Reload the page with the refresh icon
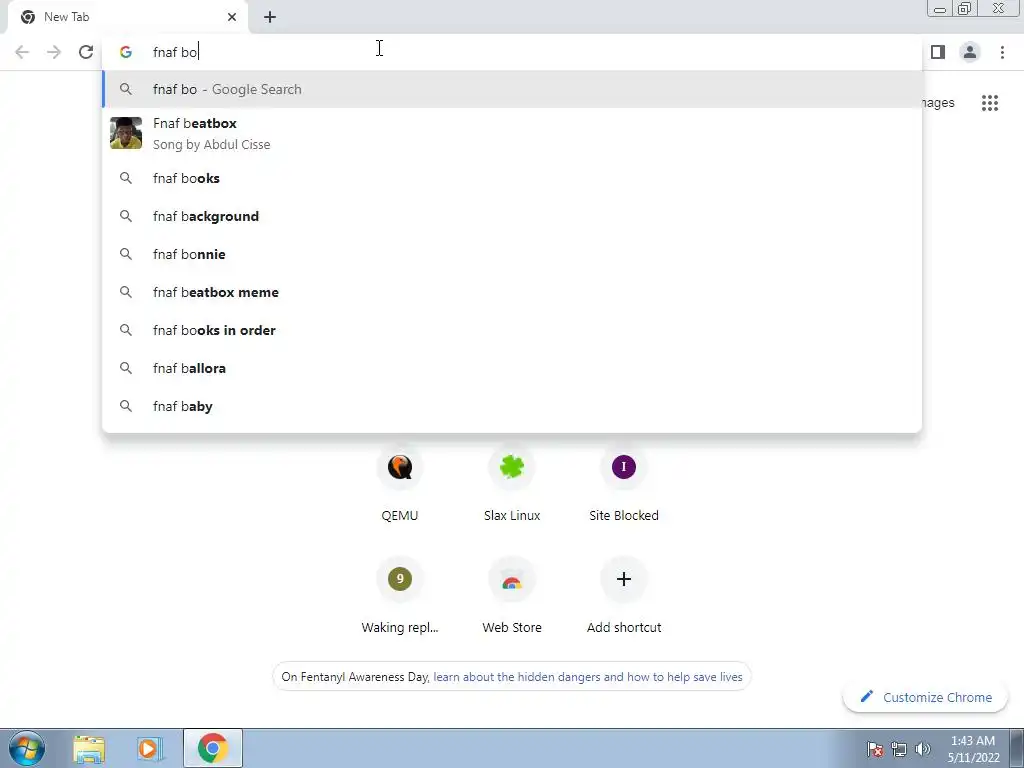This screenshot has height=768, width=1024. (x=86, y=52)
